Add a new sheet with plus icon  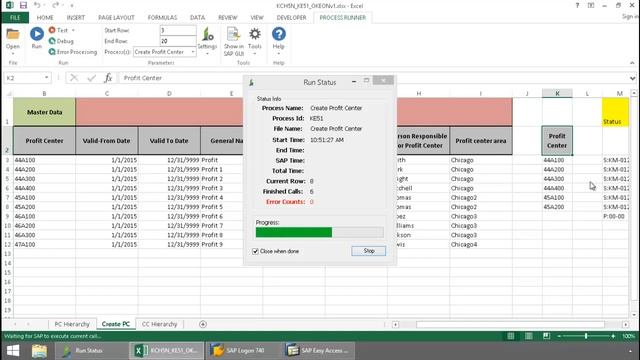coord(203,324)
